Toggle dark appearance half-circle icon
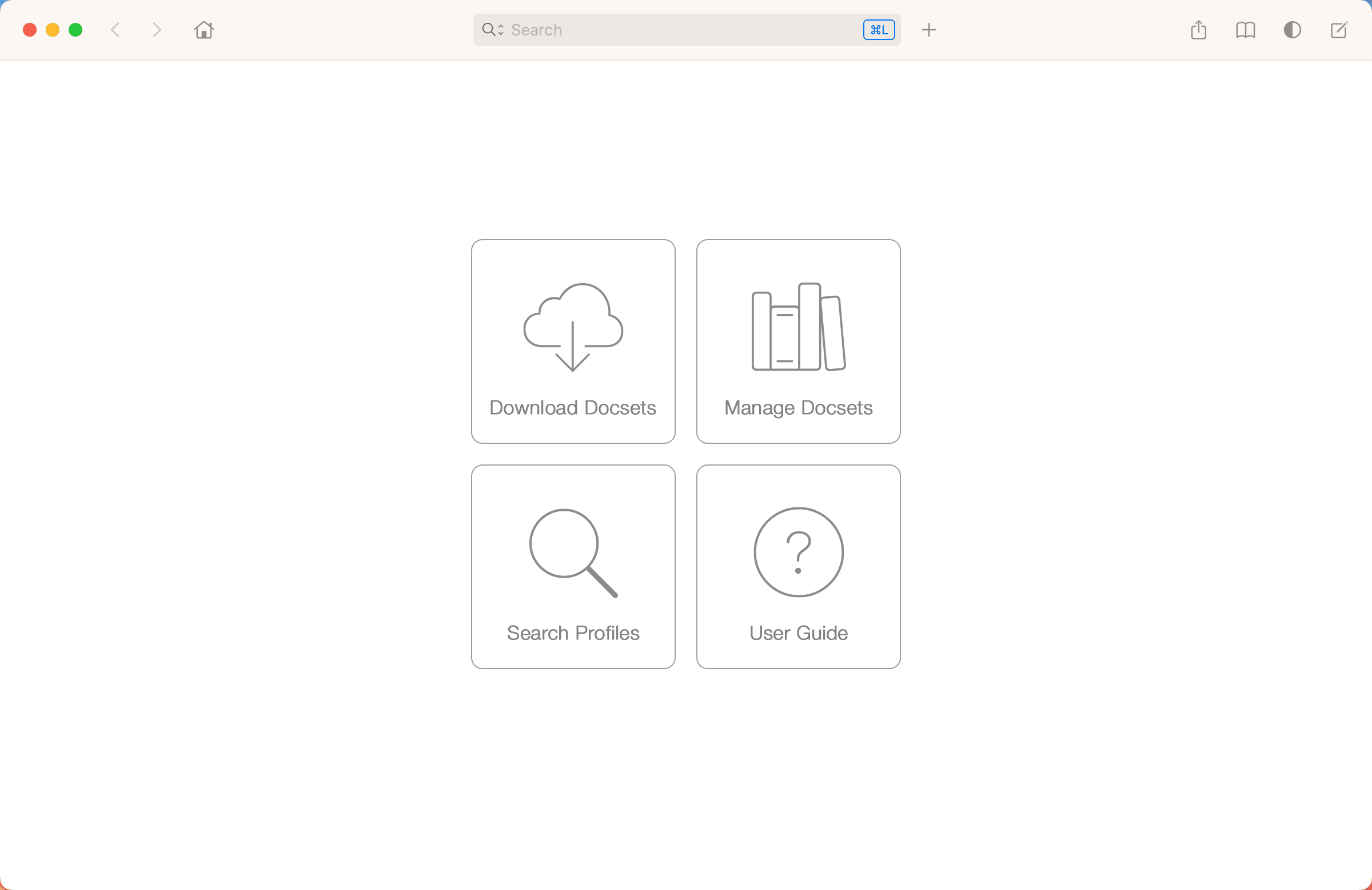 (1292, 30)
